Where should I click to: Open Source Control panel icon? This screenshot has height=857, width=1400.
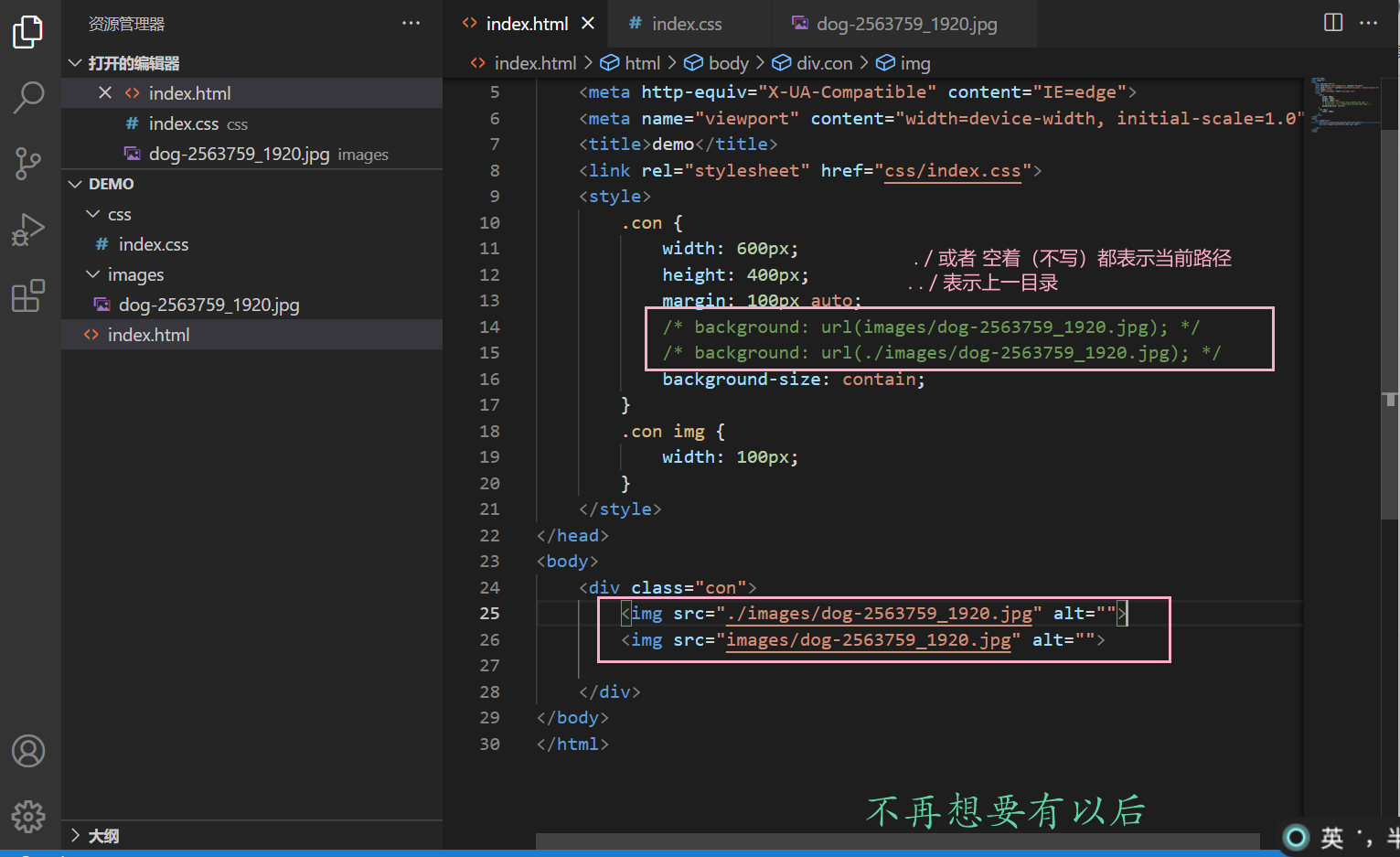click(x=27, y=164)
